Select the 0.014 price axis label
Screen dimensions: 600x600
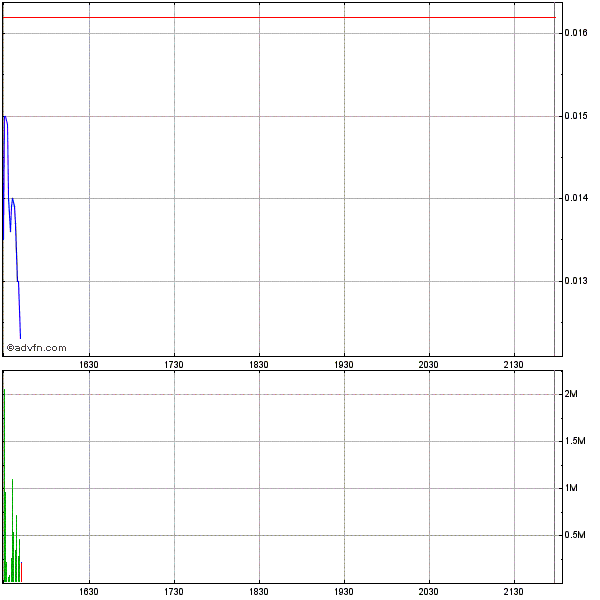click(576, 198)
